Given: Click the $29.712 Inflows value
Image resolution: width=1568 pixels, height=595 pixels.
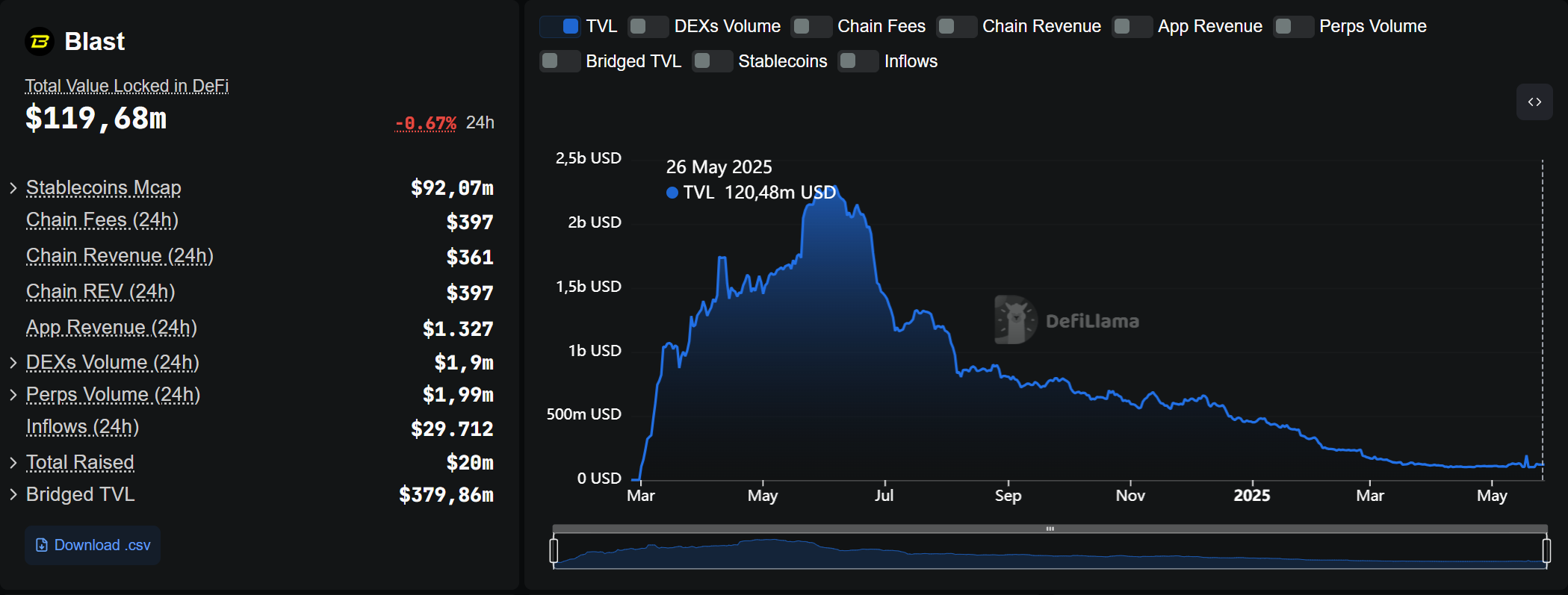Looking at the screenshot, I should pos(452,429).
